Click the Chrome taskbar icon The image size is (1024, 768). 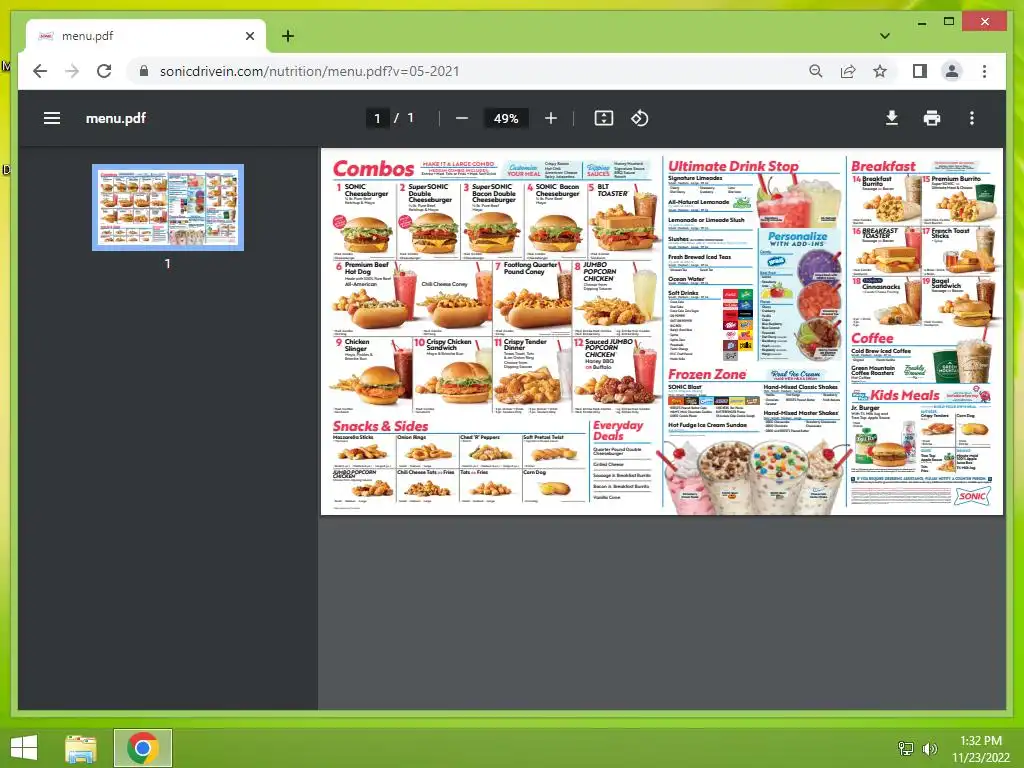point(143,748)
